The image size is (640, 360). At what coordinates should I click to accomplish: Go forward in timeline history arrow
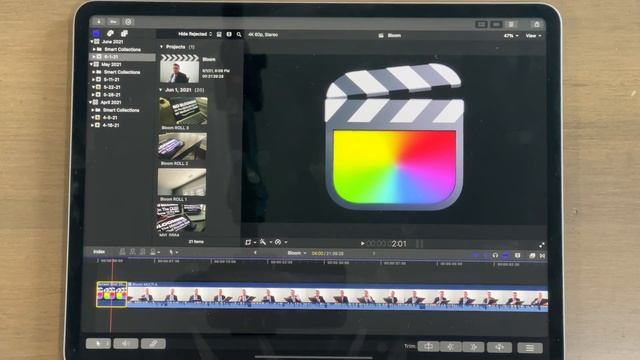pyautogui.click(x=373, y=253)
